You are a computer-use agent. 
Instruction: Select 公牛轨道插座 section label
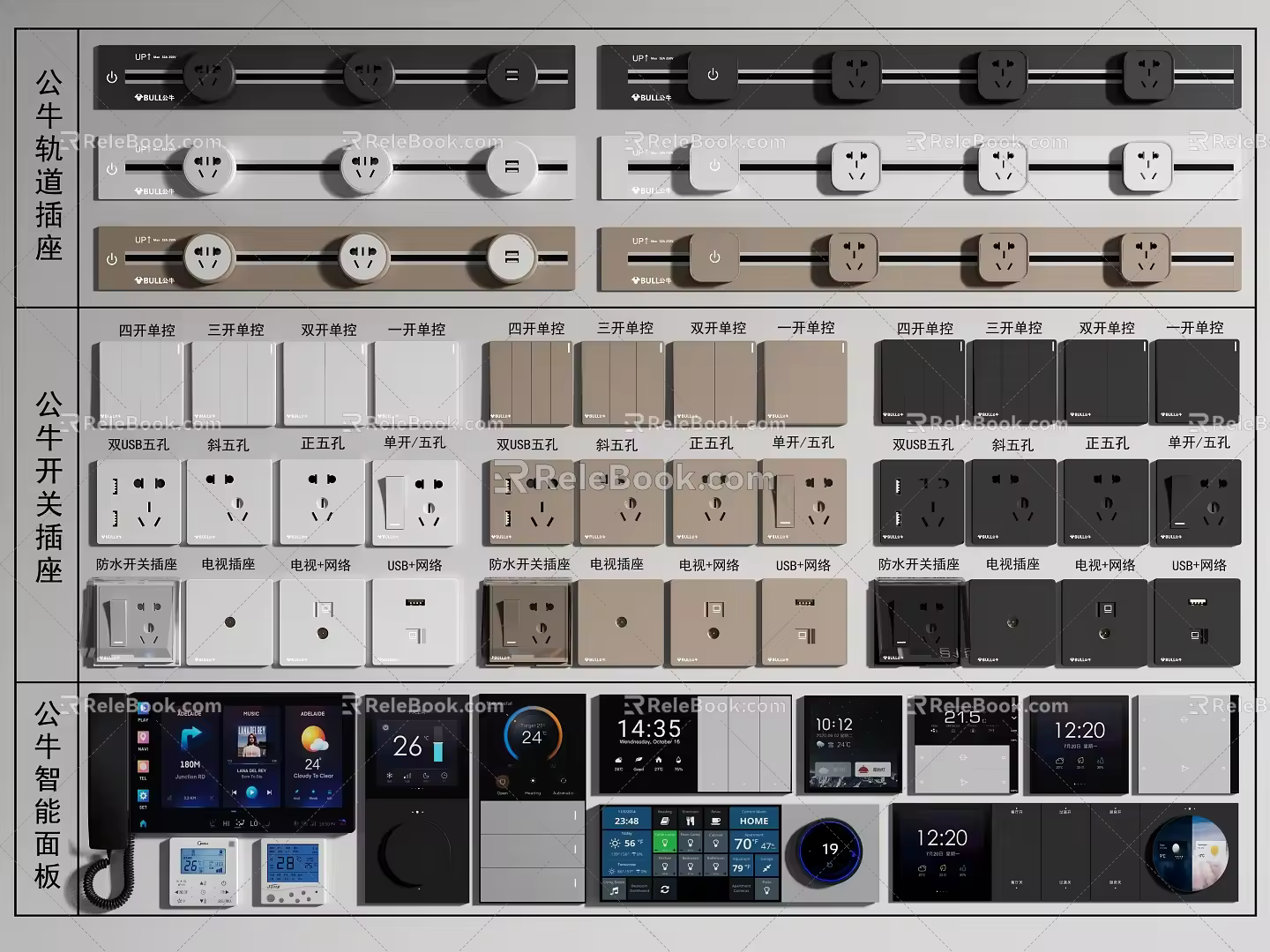[49, 167]
